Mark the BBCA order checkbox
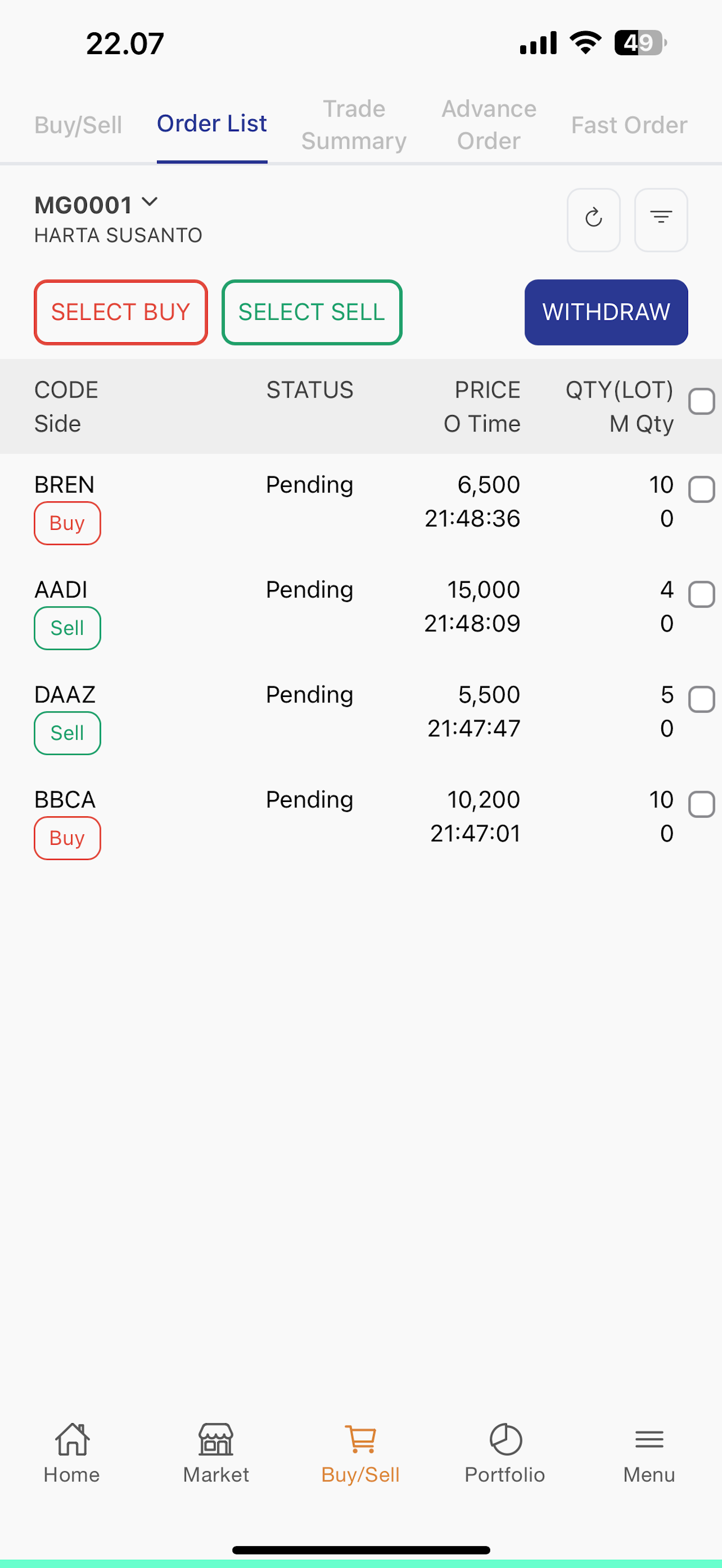 (701, 805)
